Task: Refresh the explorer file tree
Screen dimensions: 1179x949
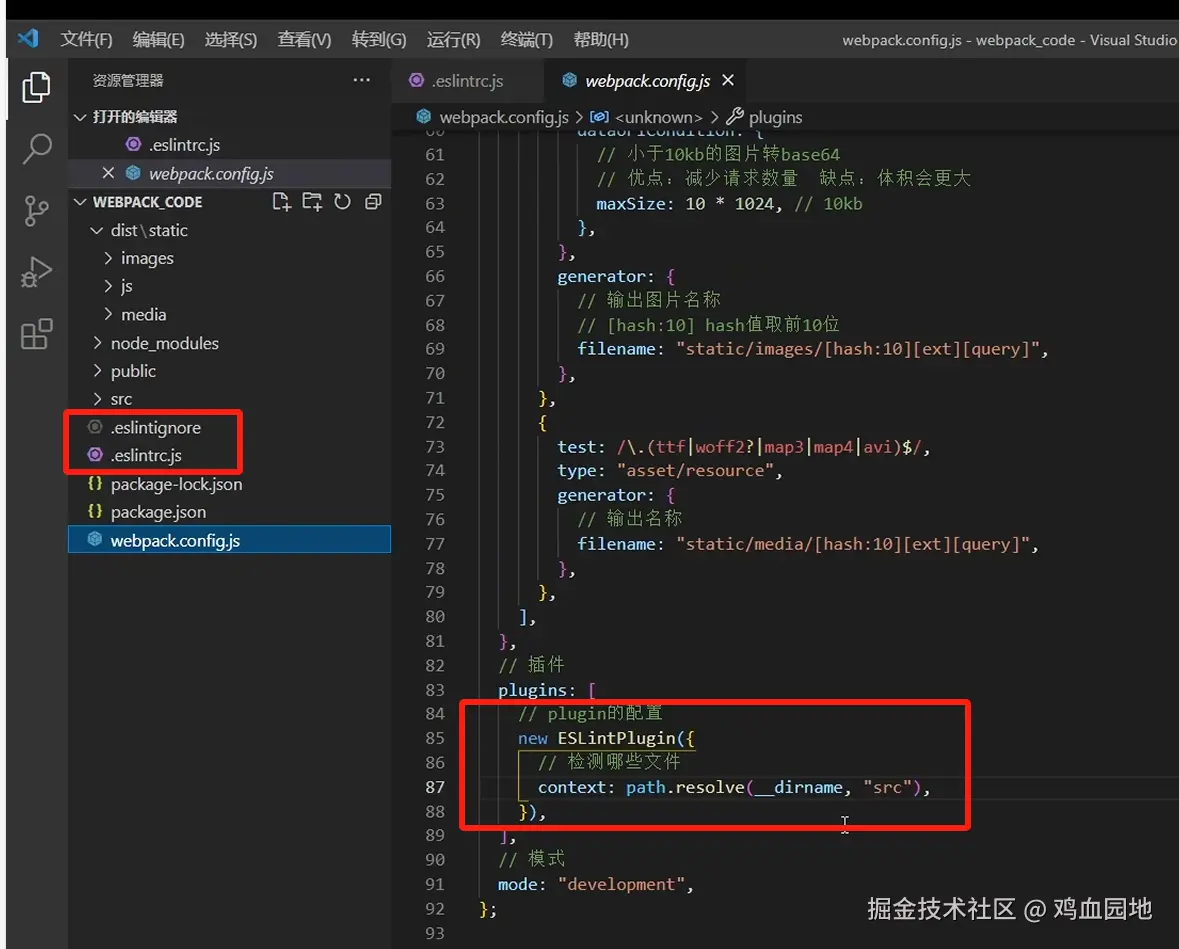Action: tap(342, 202)
